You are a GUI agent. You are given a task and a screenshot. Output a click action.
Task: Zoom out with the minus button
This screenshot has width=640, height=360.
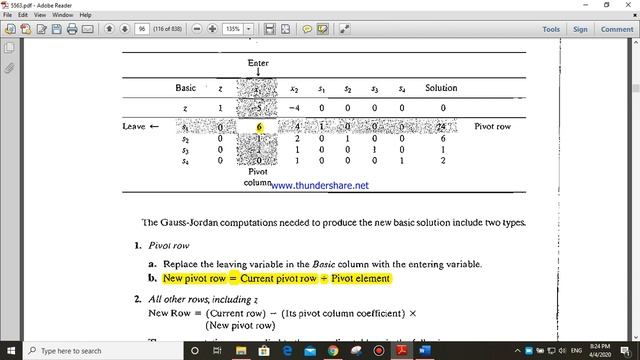tap(197, 29)
